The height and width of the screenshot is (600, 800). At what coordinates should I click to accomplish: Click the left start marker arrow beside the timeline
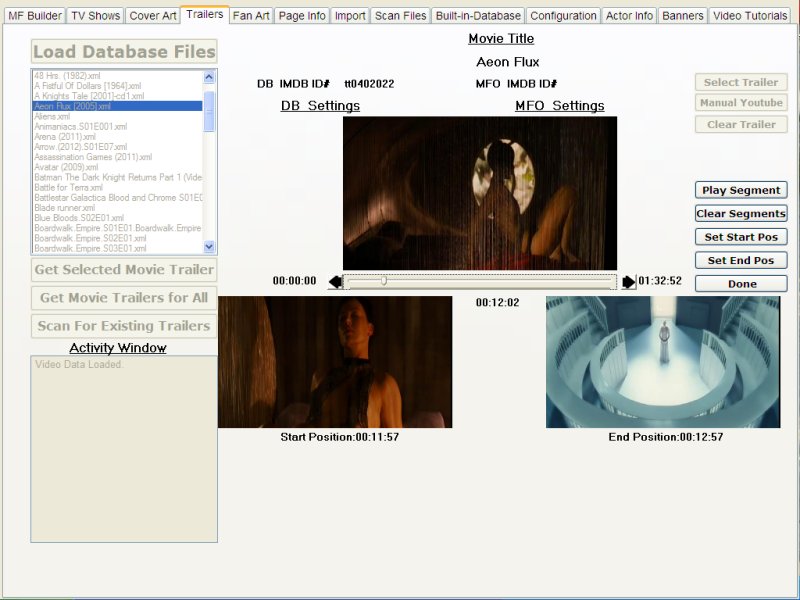coord(334,281)
